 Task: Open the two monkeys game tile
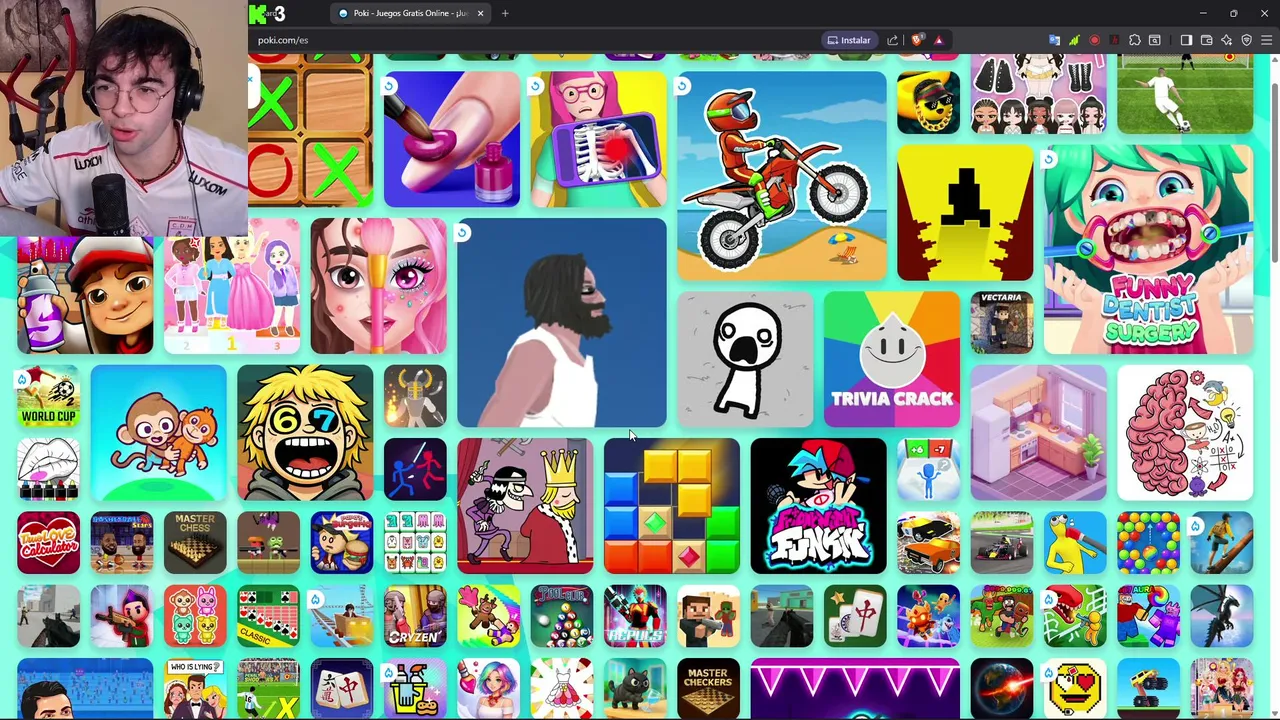pyautogui.click(x=158, y=433)
